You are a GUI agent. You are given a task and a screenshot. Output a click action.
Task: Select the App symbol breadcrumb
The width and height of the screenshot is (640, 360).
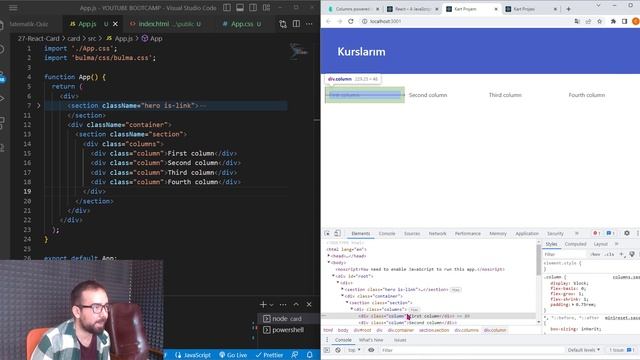pyautogui.click(x=152, y=38)
